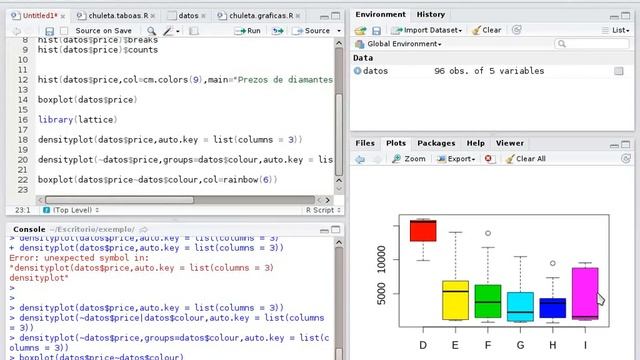The image size is (640, 360).
Task: Show next plot with right arrow
Action: [x=377, y=159]
